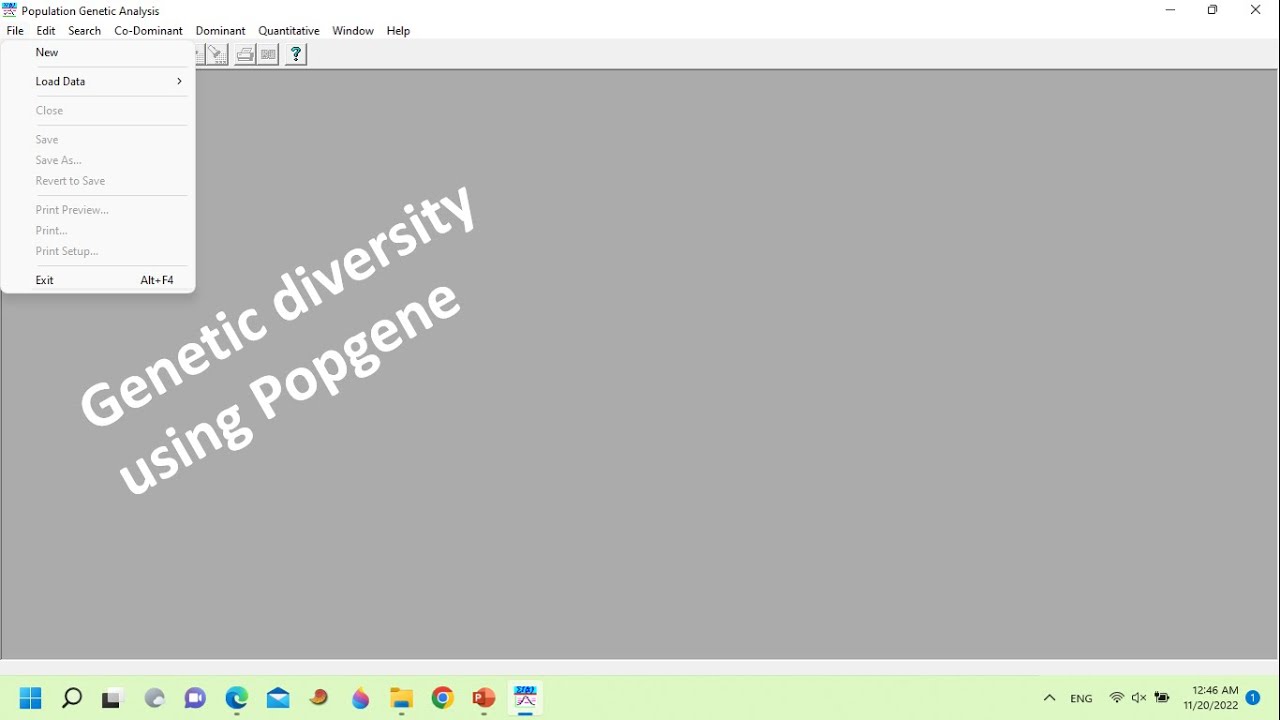Select New from the File menu
The height and width of the screenshot is (720, 1280).
click(x=98, y=52)
